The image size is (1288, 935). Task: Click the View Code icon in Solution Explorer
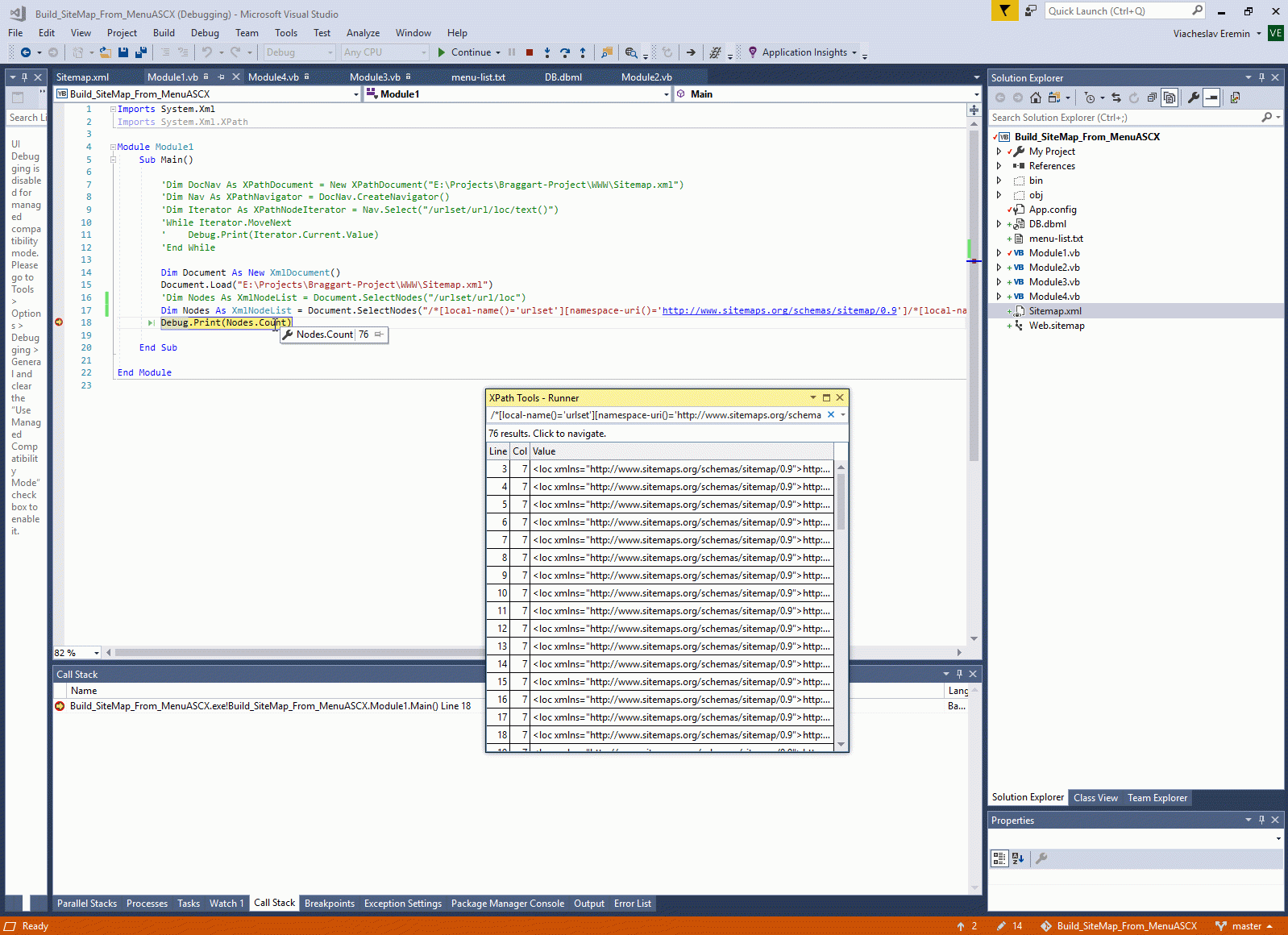1235,98
